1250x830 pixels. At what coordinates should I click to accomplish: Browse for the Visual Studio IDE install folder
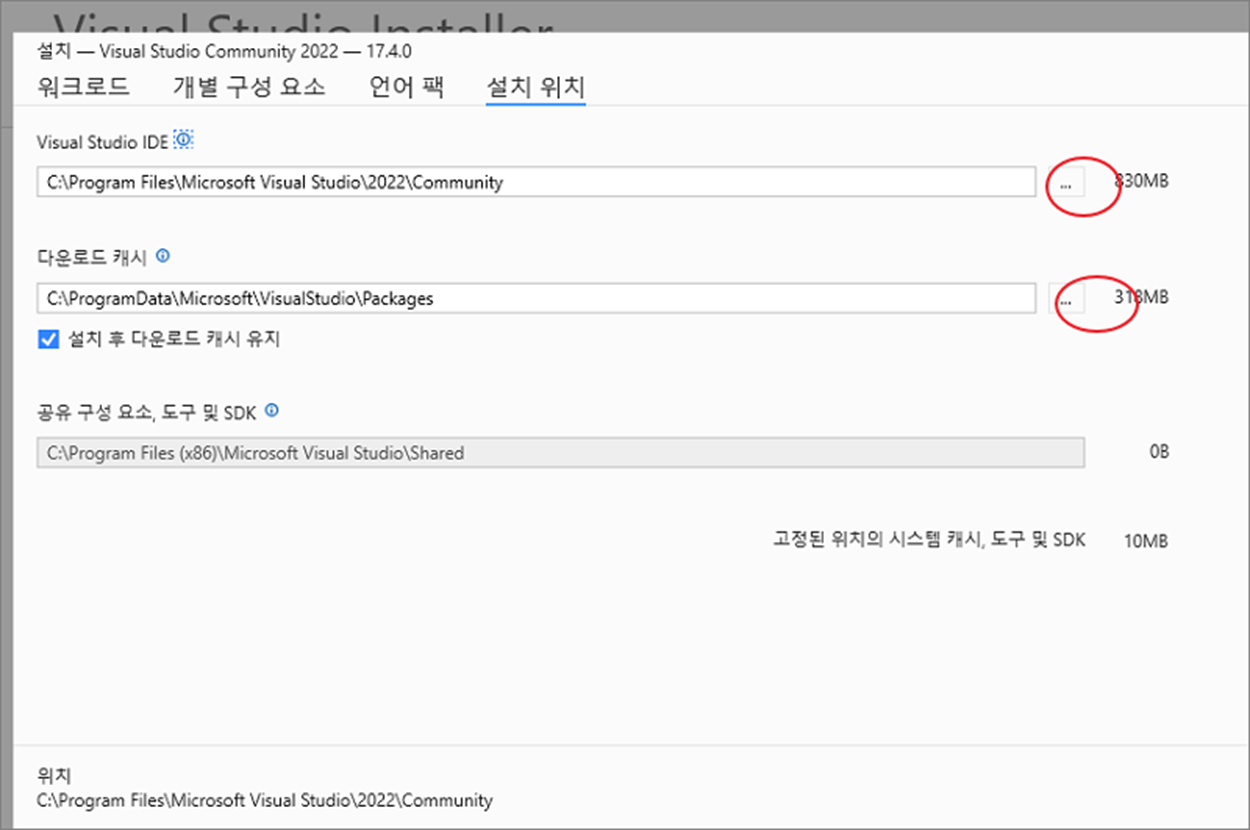coord(1066,182)
